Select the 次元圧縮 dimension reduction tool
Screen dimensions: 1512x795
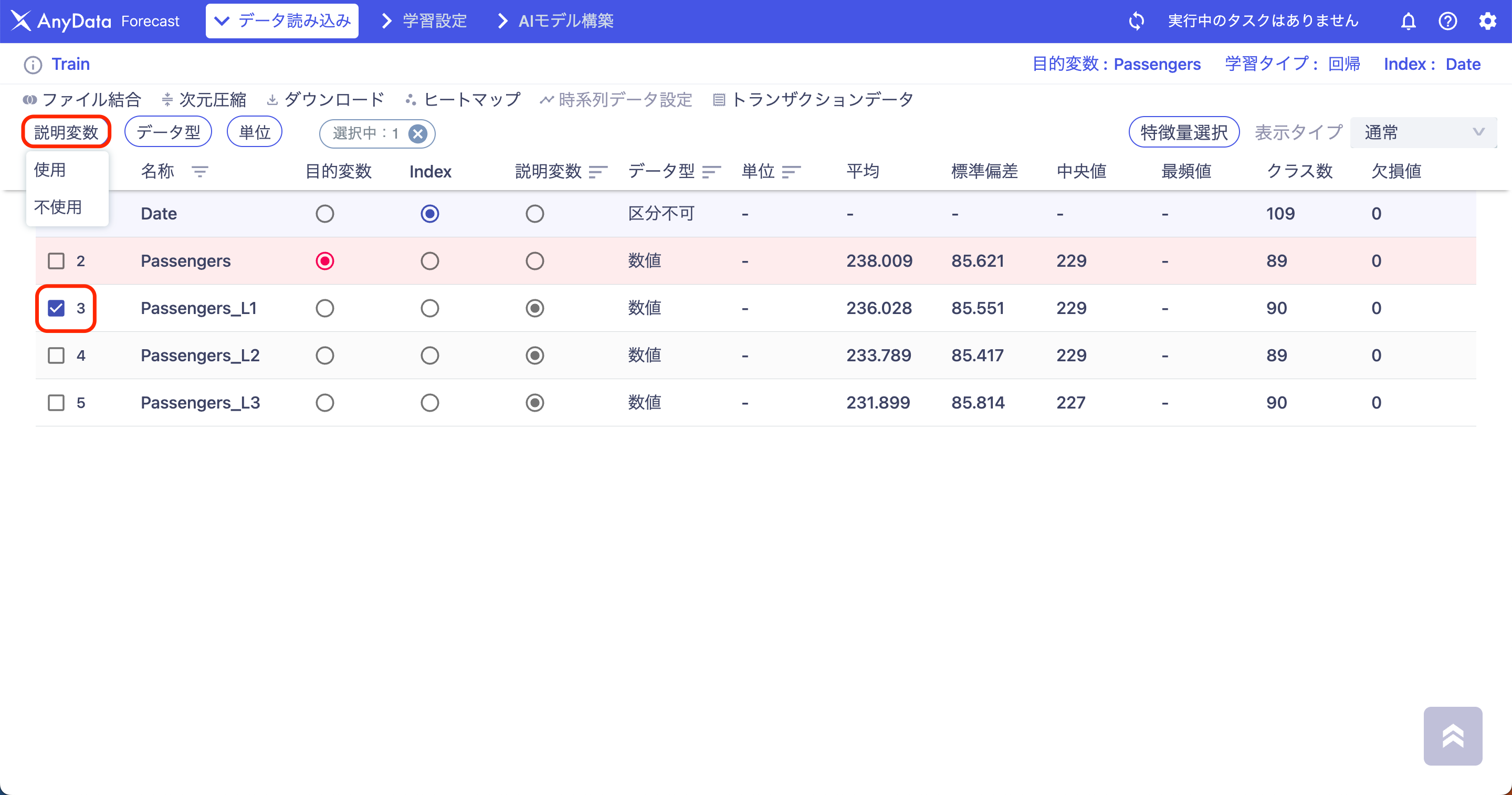(x=213, y=99)
